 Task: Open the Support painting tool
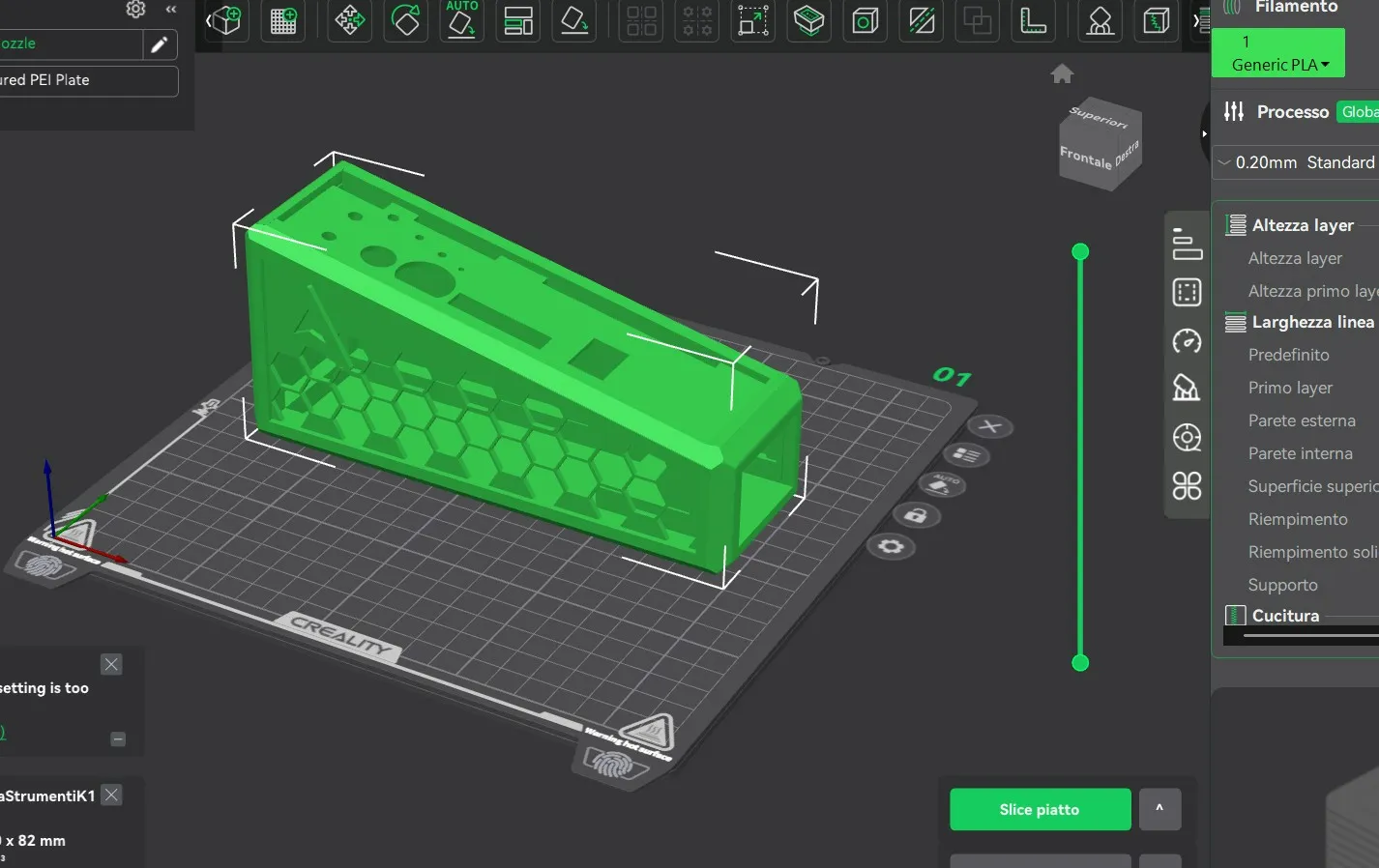pos(1100,20)
